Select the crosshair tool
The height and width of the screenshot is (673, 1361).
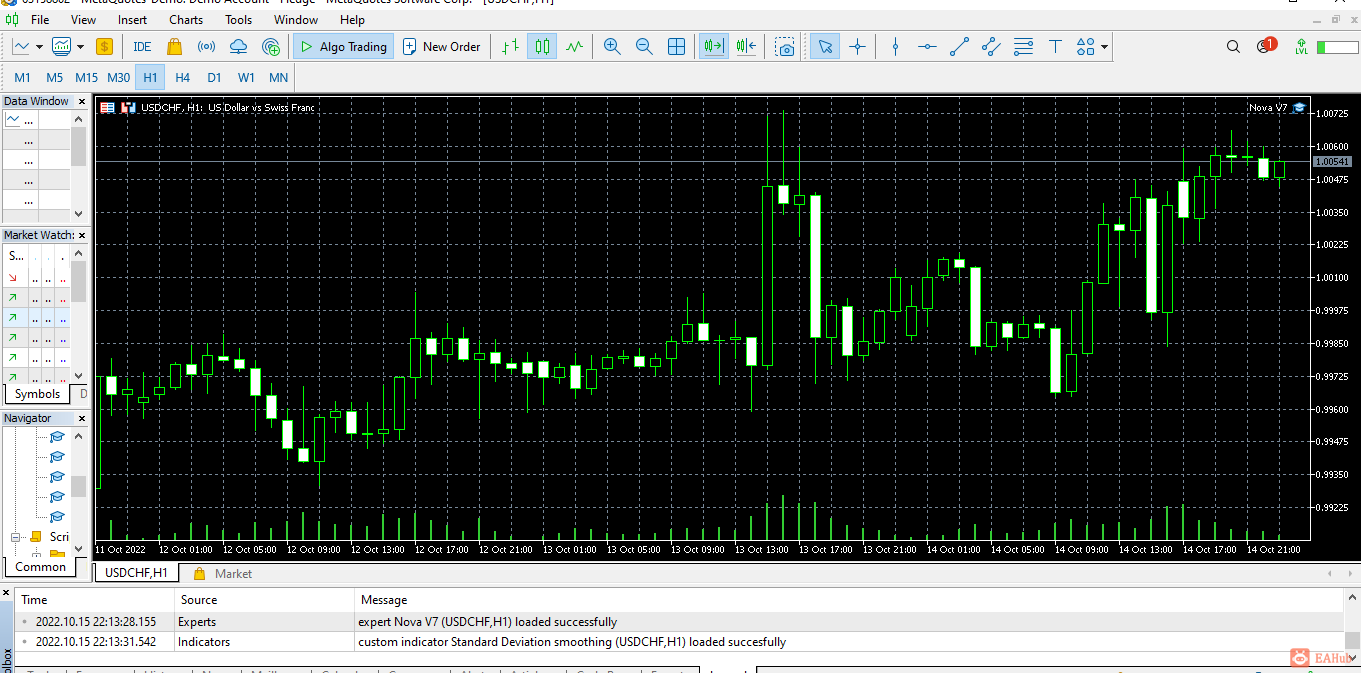point(857,46)
